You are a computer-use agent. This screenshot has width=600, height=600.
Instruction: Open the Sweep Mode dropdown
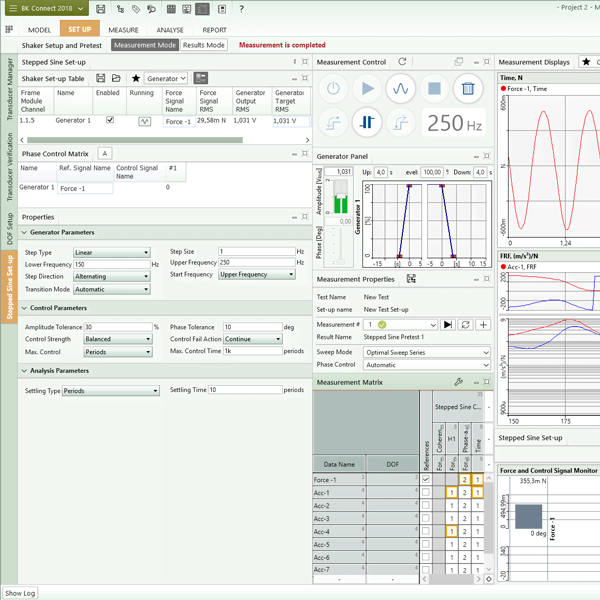click(x=426, y=352)
